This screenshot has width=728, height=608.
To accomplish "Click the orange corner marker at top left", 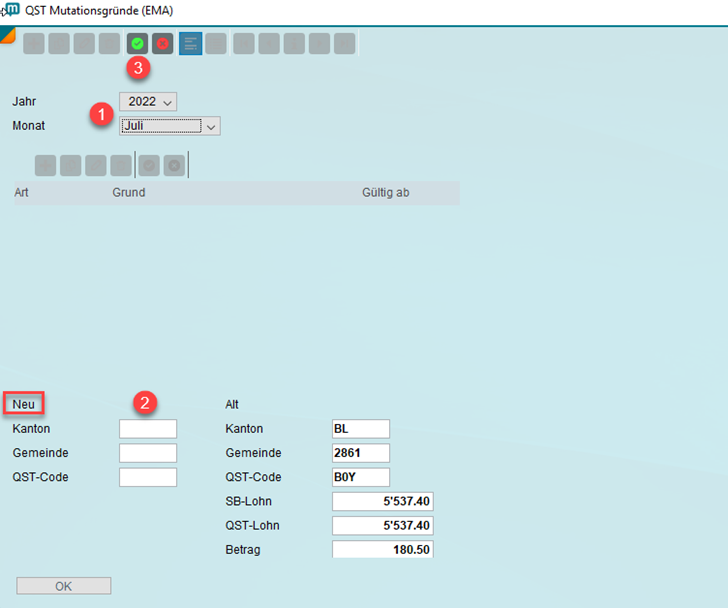I will (x=7, y=35).
